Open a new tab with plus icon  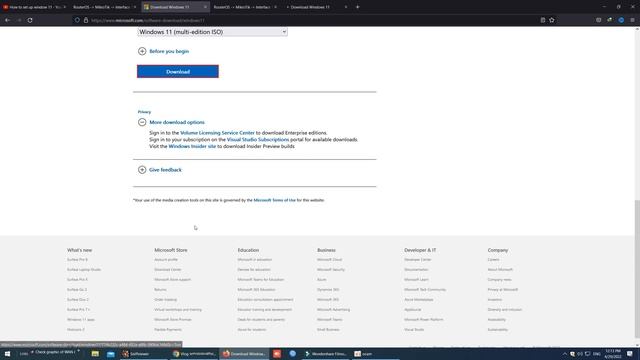(x=358, y=7)
